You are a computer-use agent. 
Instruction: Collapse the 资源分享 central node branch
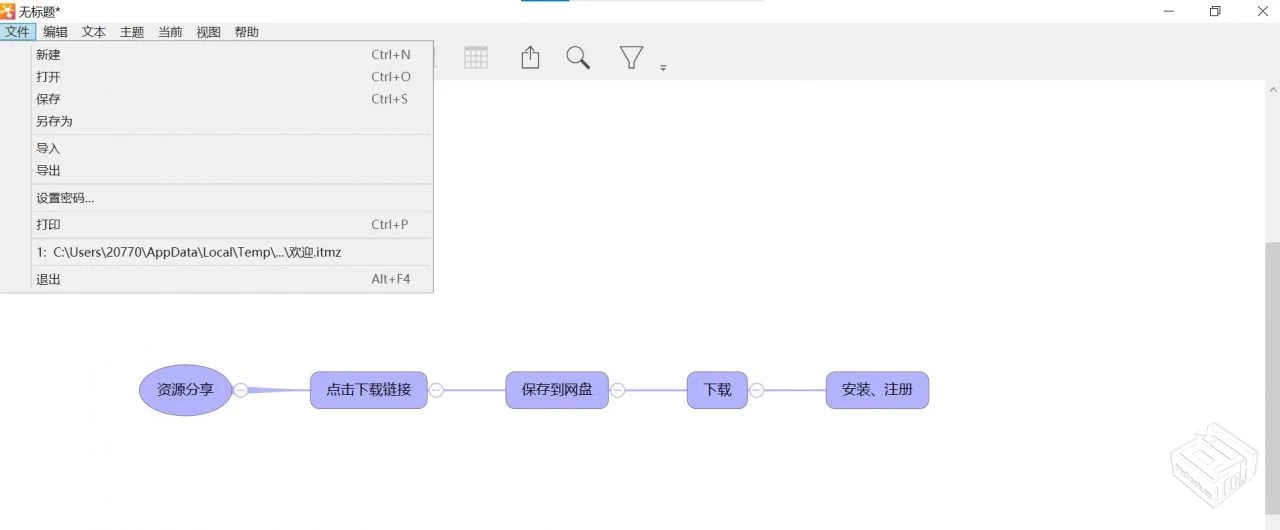click(241, 390)
